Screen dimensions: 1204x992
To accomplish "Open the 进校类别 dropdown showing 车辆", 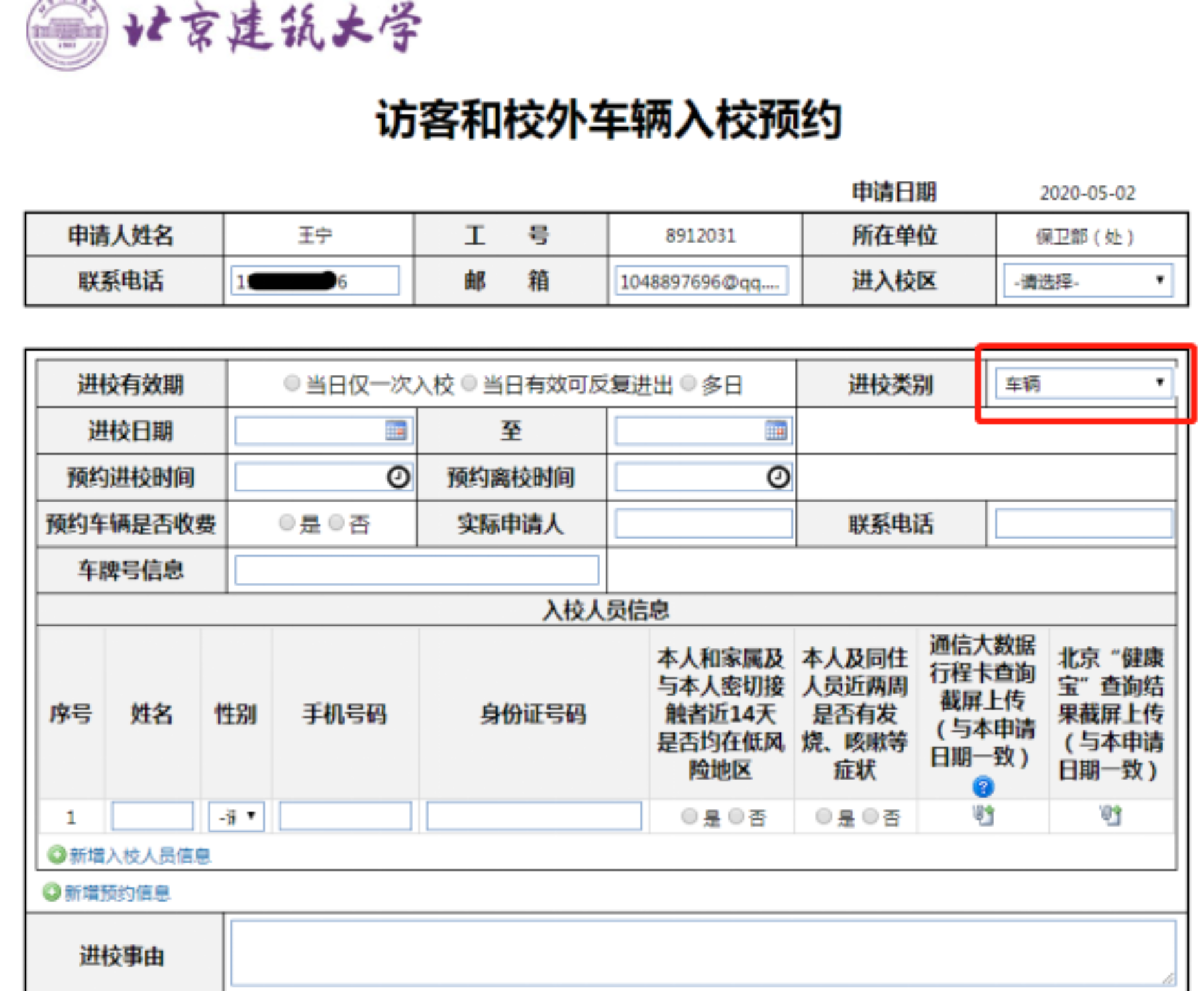I will [1083, 383].
